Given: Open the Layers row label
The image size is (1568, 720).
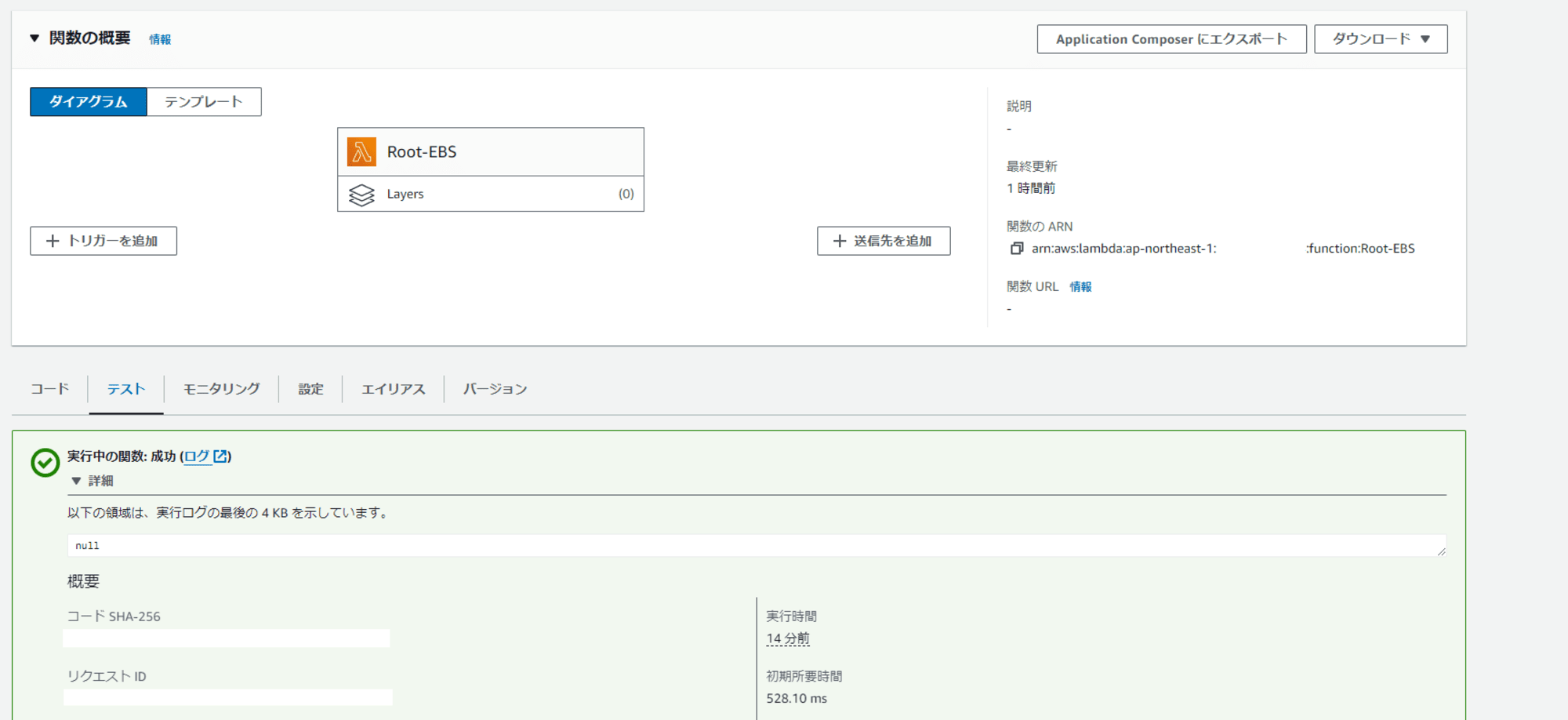Looking at the screenshot, I should [x=405, y=194].
